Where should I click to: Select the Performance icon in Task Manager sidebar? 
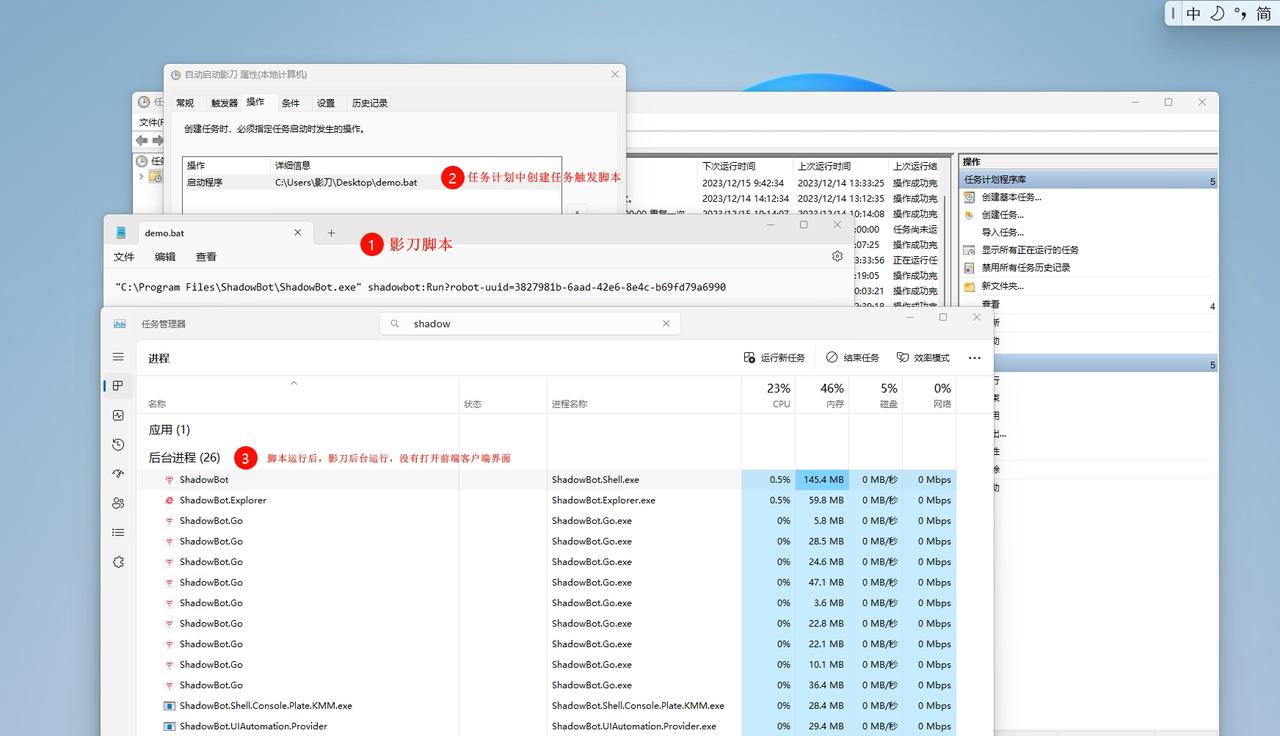(118, 415)
